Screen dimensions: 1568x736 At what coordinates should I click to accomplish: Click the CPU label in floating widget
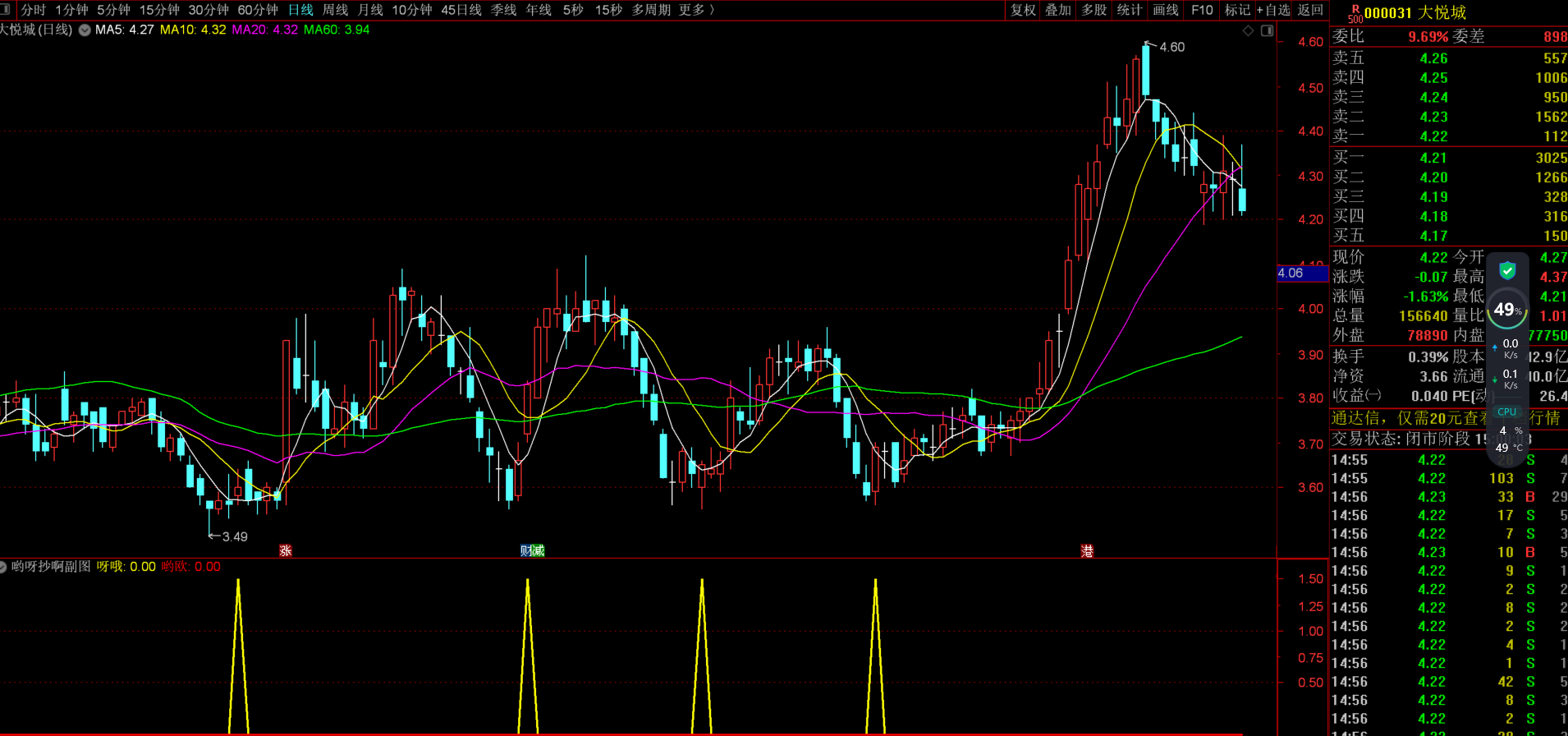click(x=1507, y=412)
